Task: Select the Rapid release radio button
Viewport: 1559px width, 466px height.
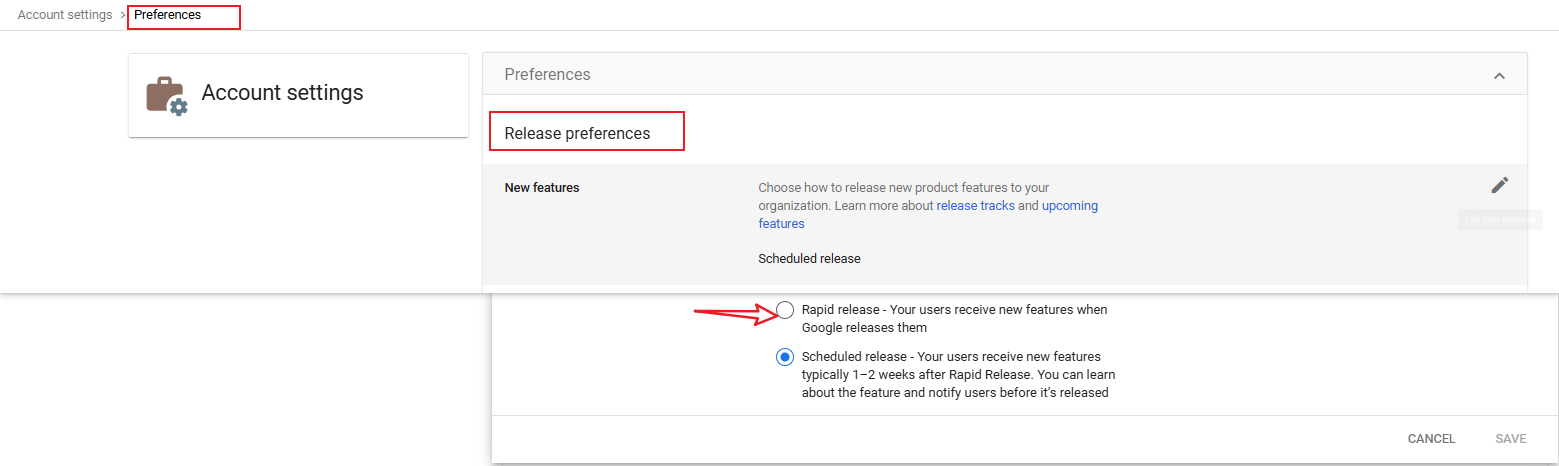Action: (785, 310)
